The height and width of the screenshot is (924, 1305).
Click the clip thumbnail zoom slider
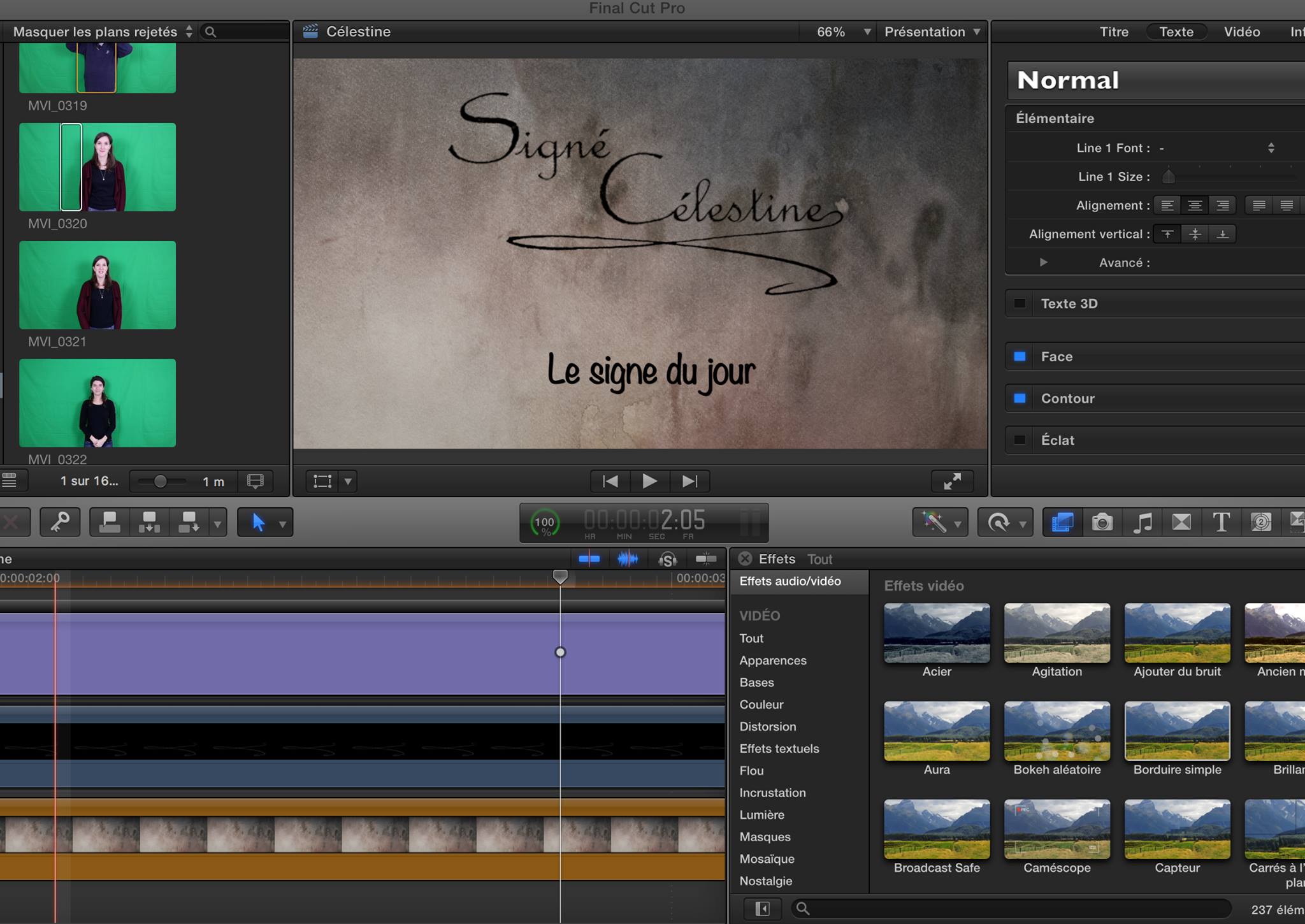pos(161,481)
